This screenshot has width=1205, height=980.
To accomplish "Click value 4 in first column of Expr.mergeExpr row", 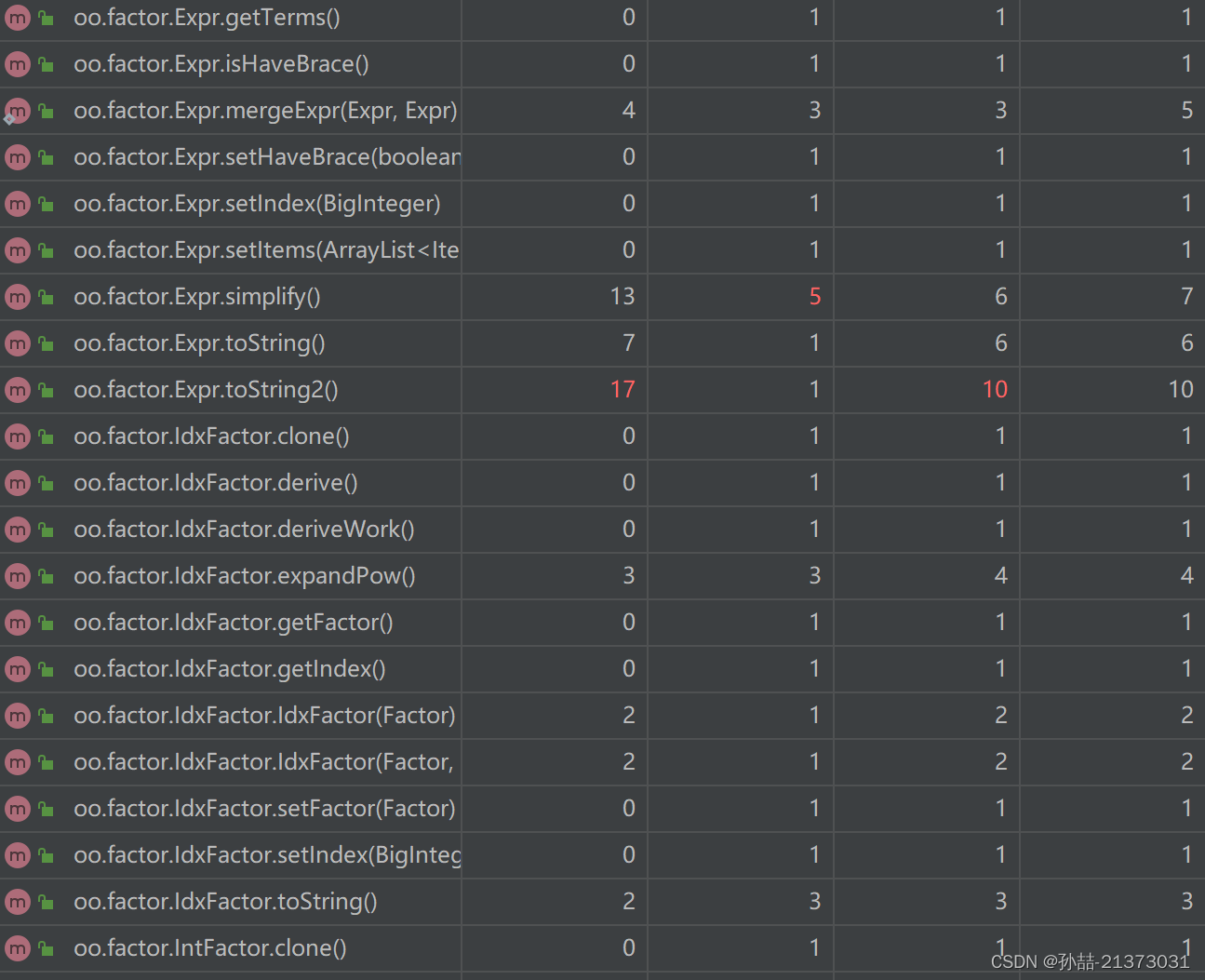I will pos(629,111).
